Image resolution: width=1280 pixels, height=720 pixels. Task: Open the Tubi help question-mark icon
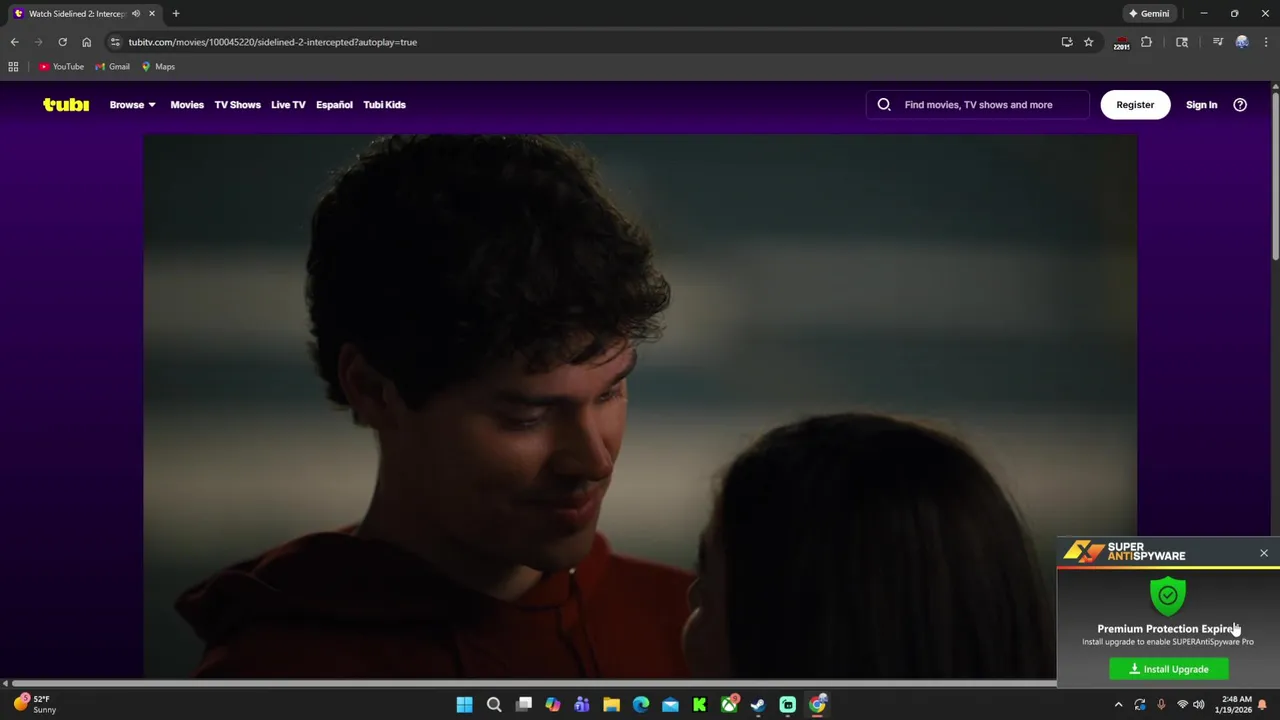pyautogui.click(x=1240, y=104)
